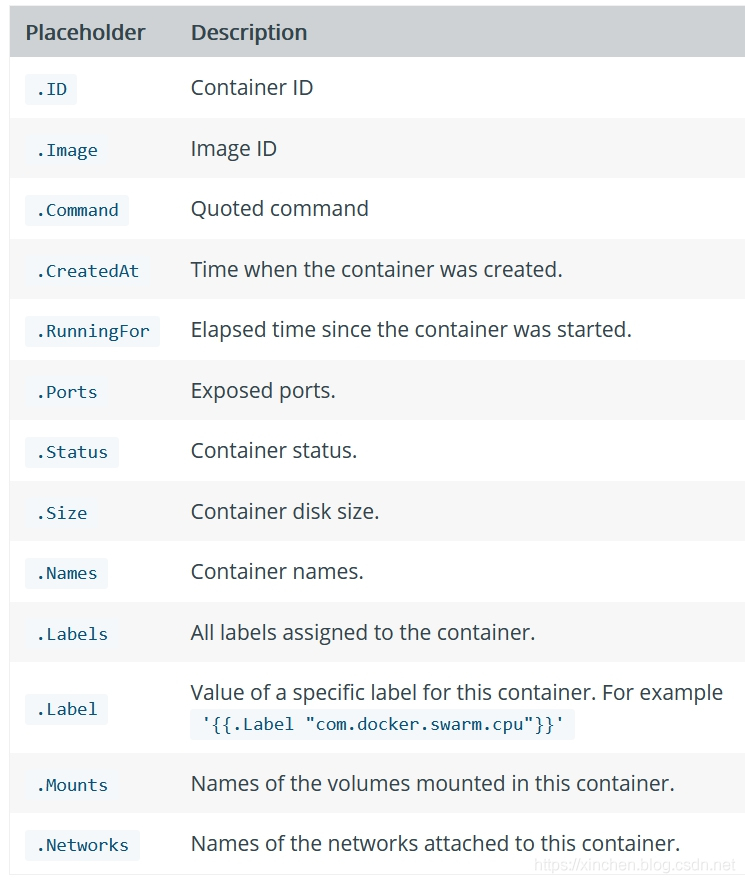The image size is (745, 883).
Task: Click the .ID placeholder code tag
Action: (x=51, y=90)
